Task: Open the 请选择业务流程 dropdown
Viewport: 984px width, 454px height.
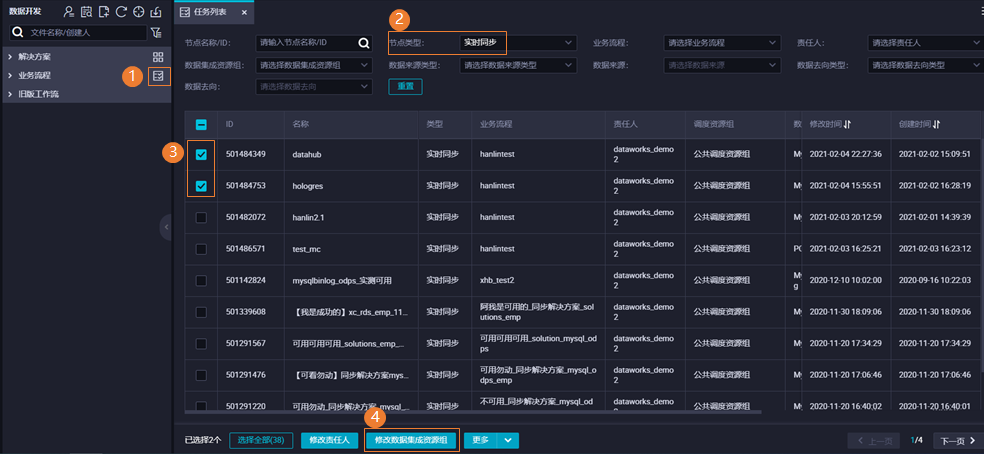Action: tap(722, 43)
